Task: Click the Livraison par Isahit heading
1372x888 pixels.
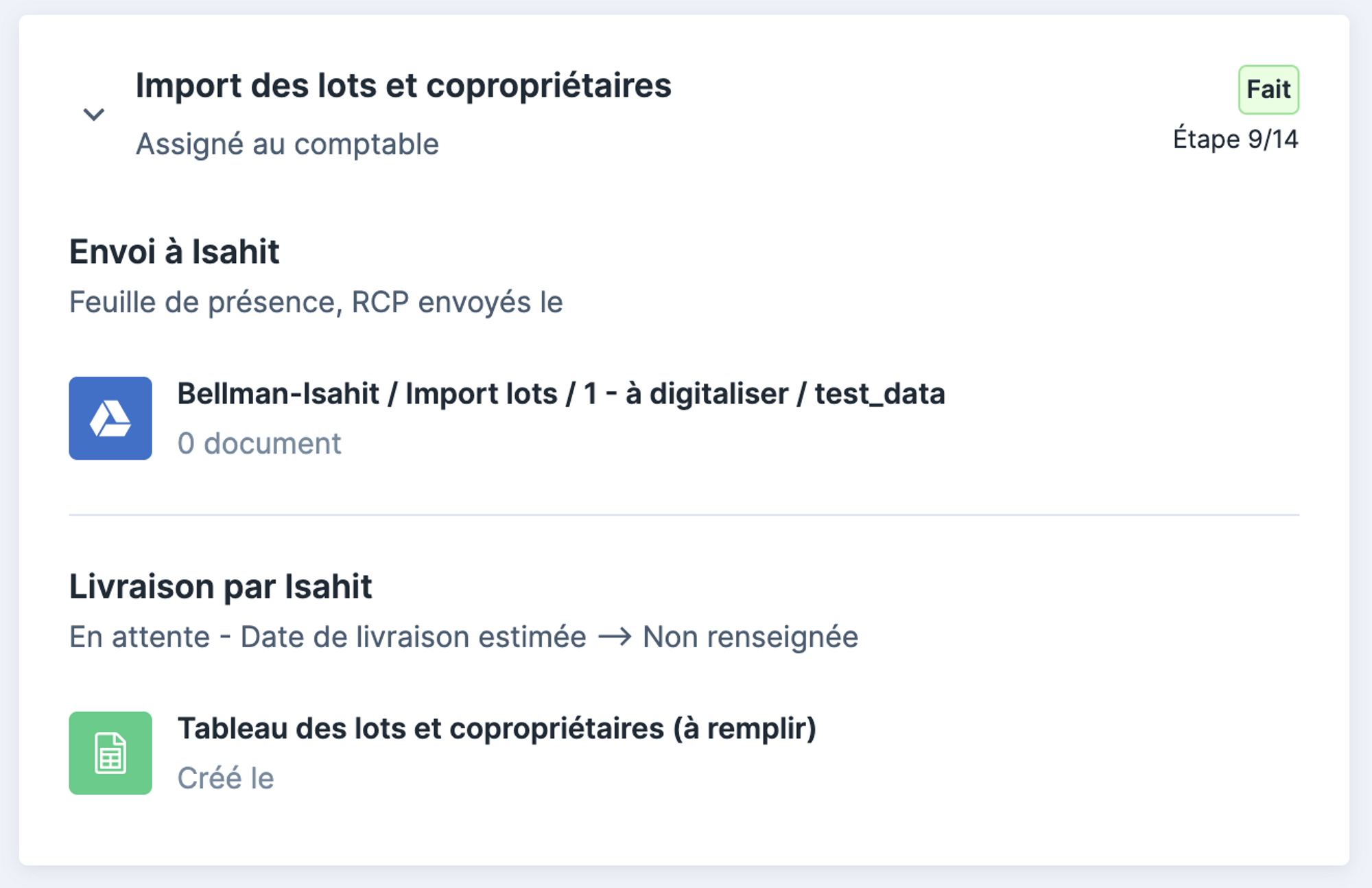Action: (x=220, y=587)
